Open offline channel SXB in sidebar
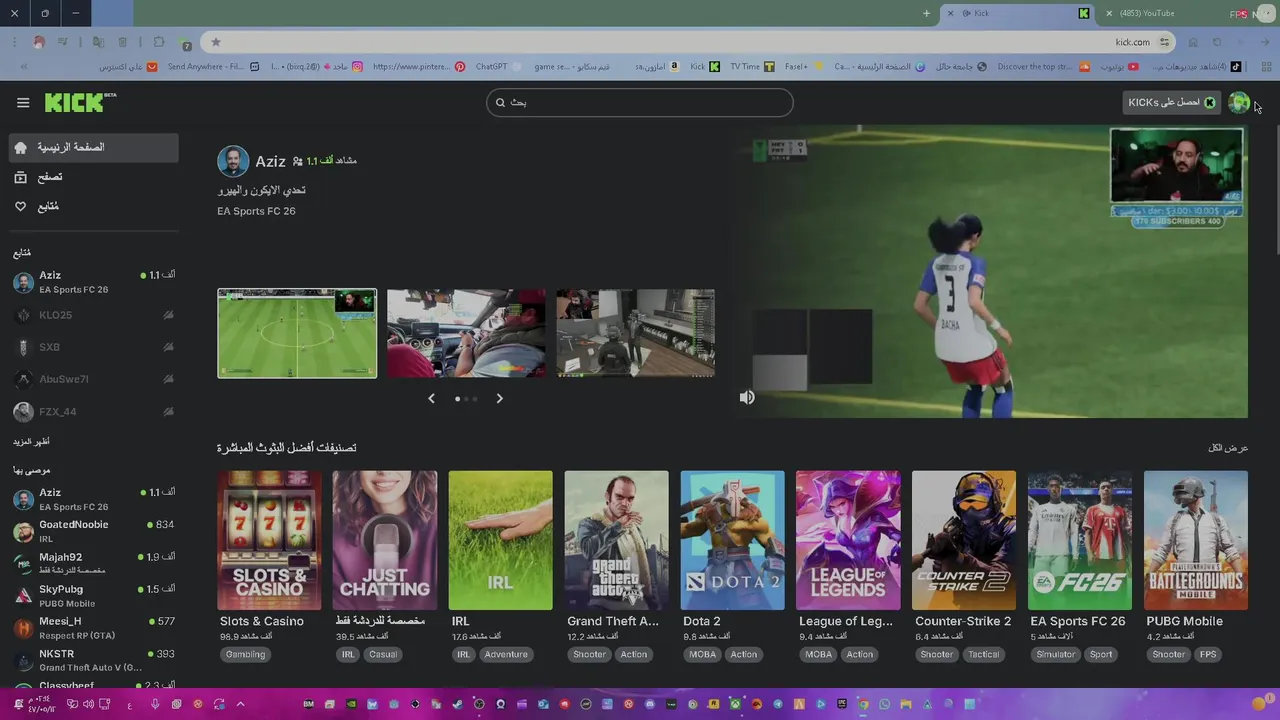This screenshot has width=1280, height=720. click(x=94, y=347)
